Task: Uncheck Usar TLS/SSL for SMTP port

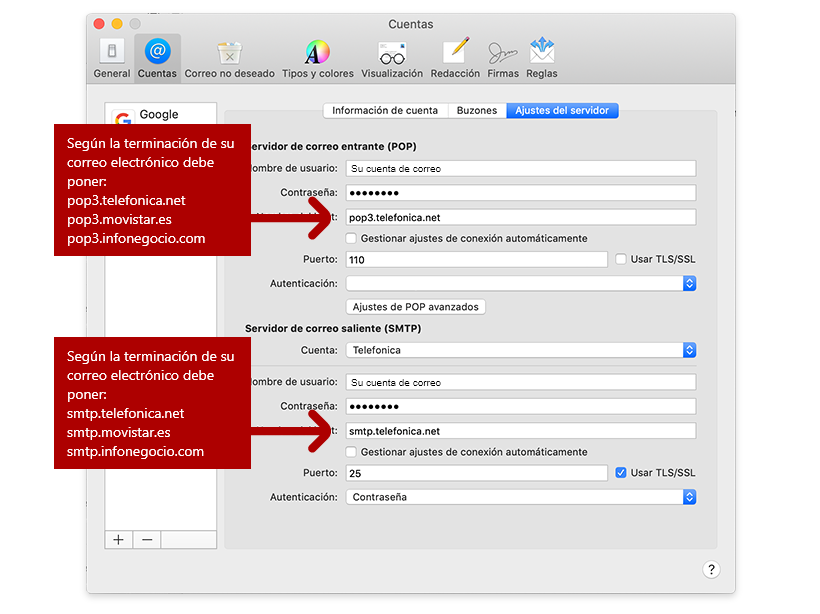Action: point(621,473)
